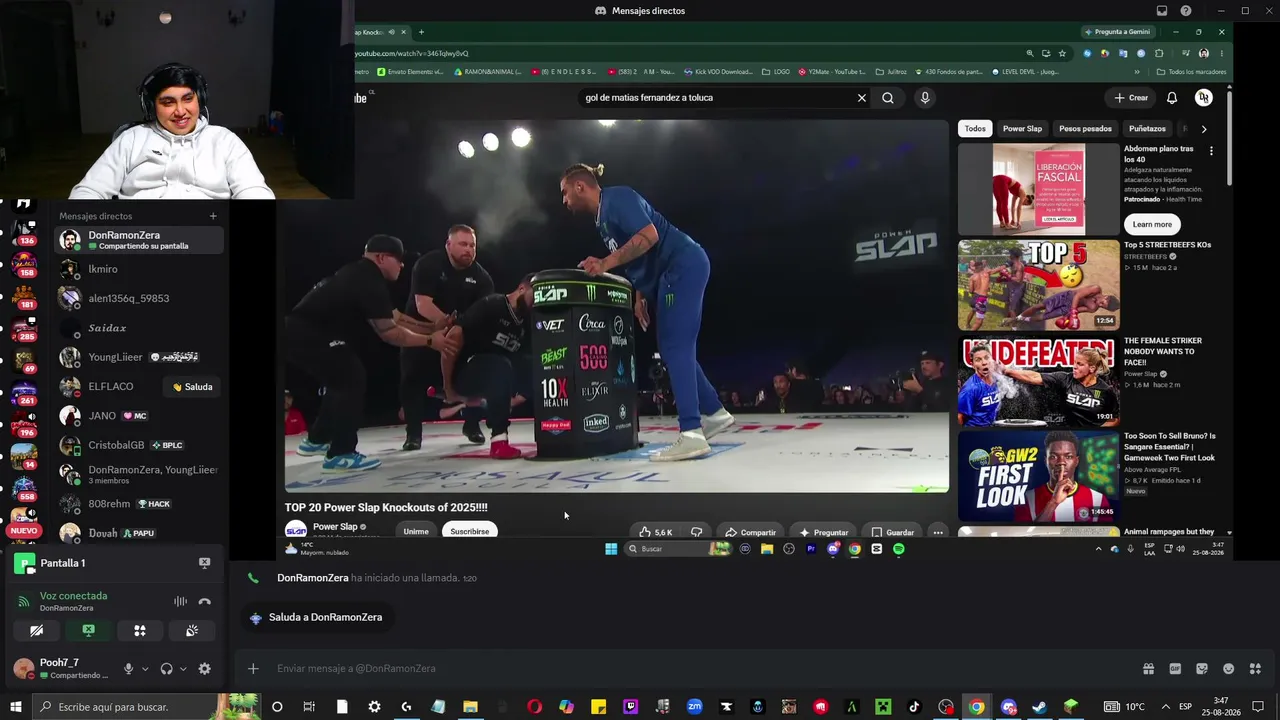Viewport: 1280px width, 720px height.
Task: Open Todos los marcadores bookmarks folder
Action: 1191,72
